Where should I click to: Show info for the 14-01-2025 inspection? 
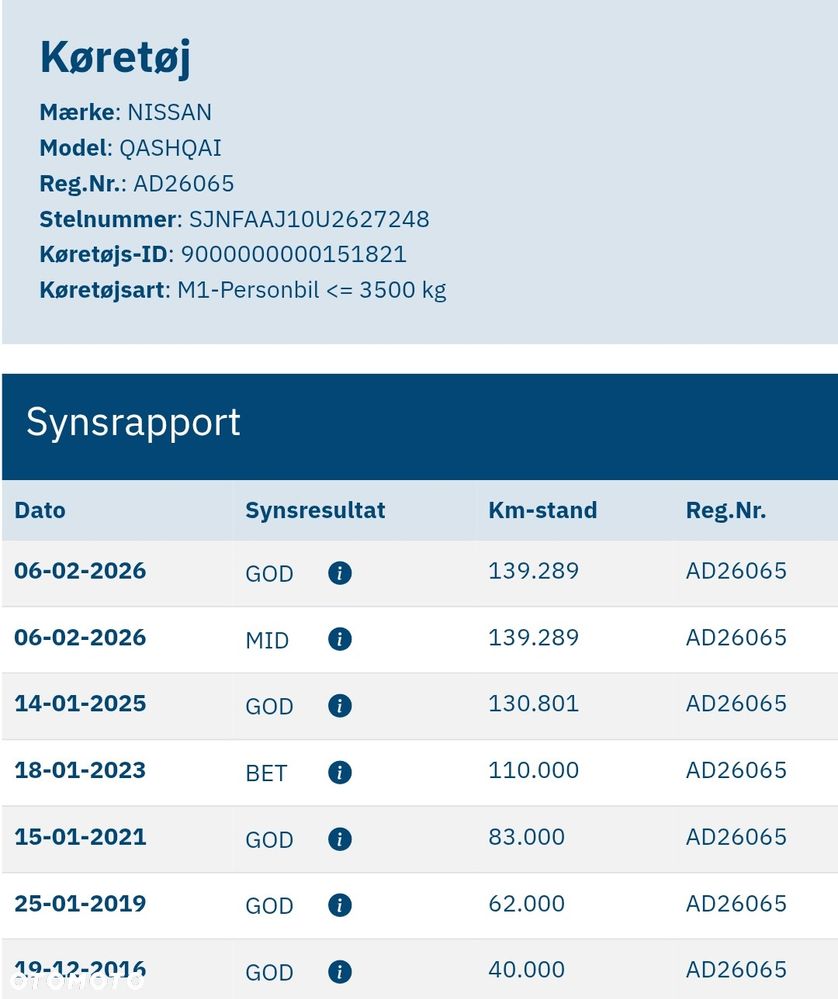(x=340, y=706)
